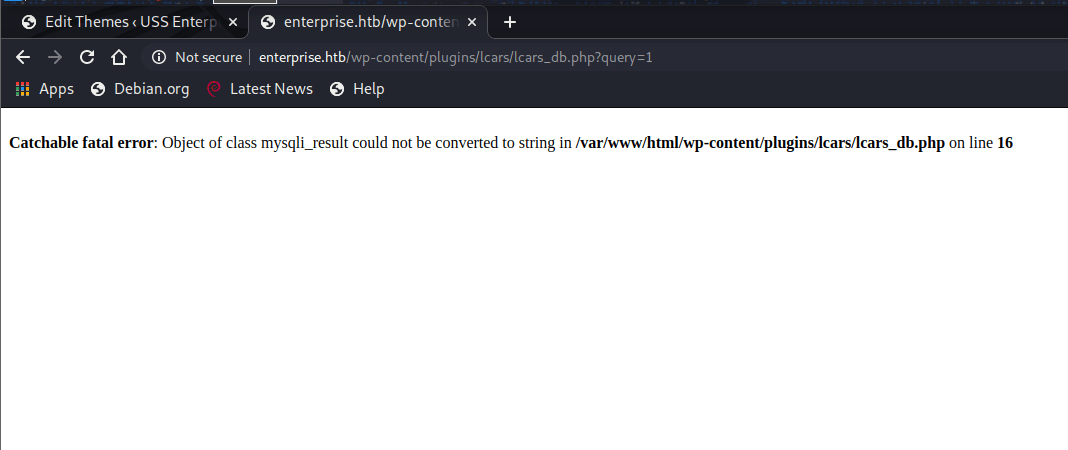Open a new browser tab

(x=509, y=22)
